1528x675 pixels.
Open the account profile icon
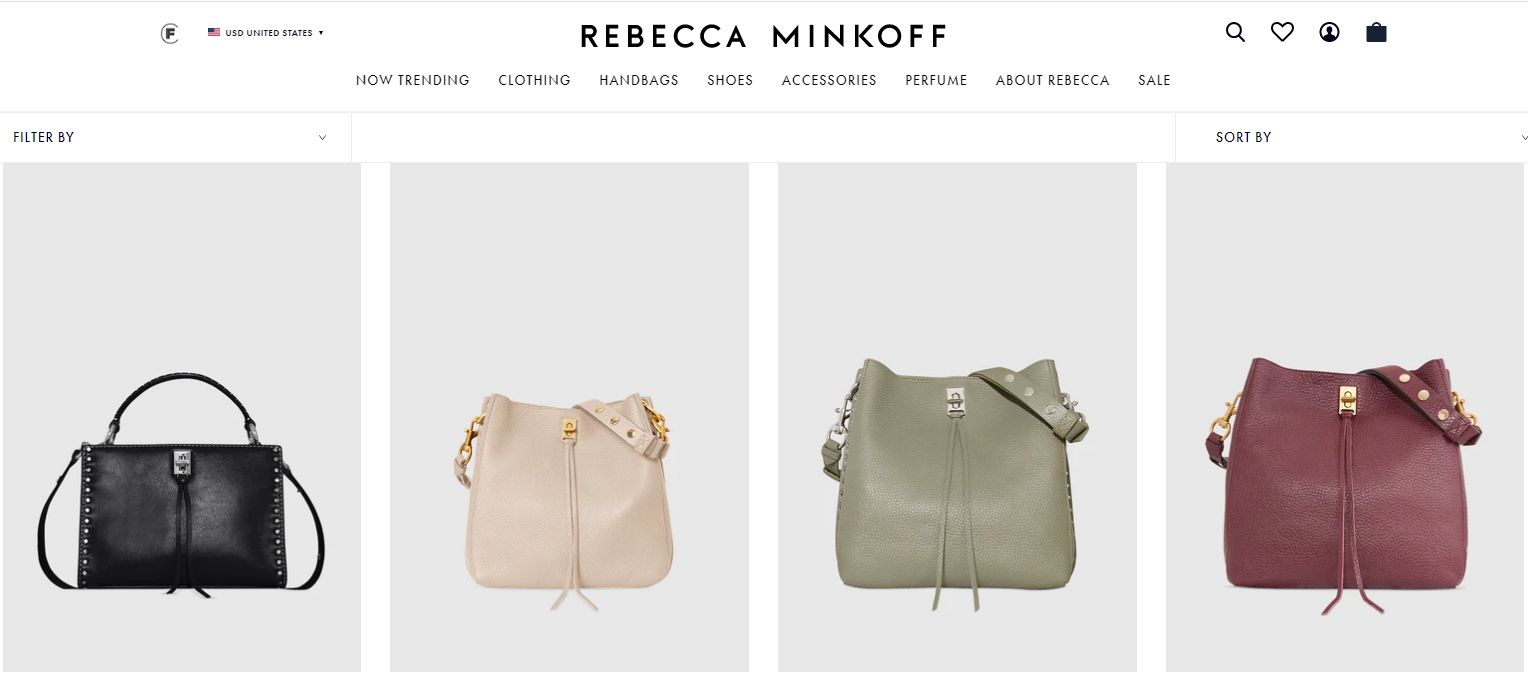(x=1329, y=32)
